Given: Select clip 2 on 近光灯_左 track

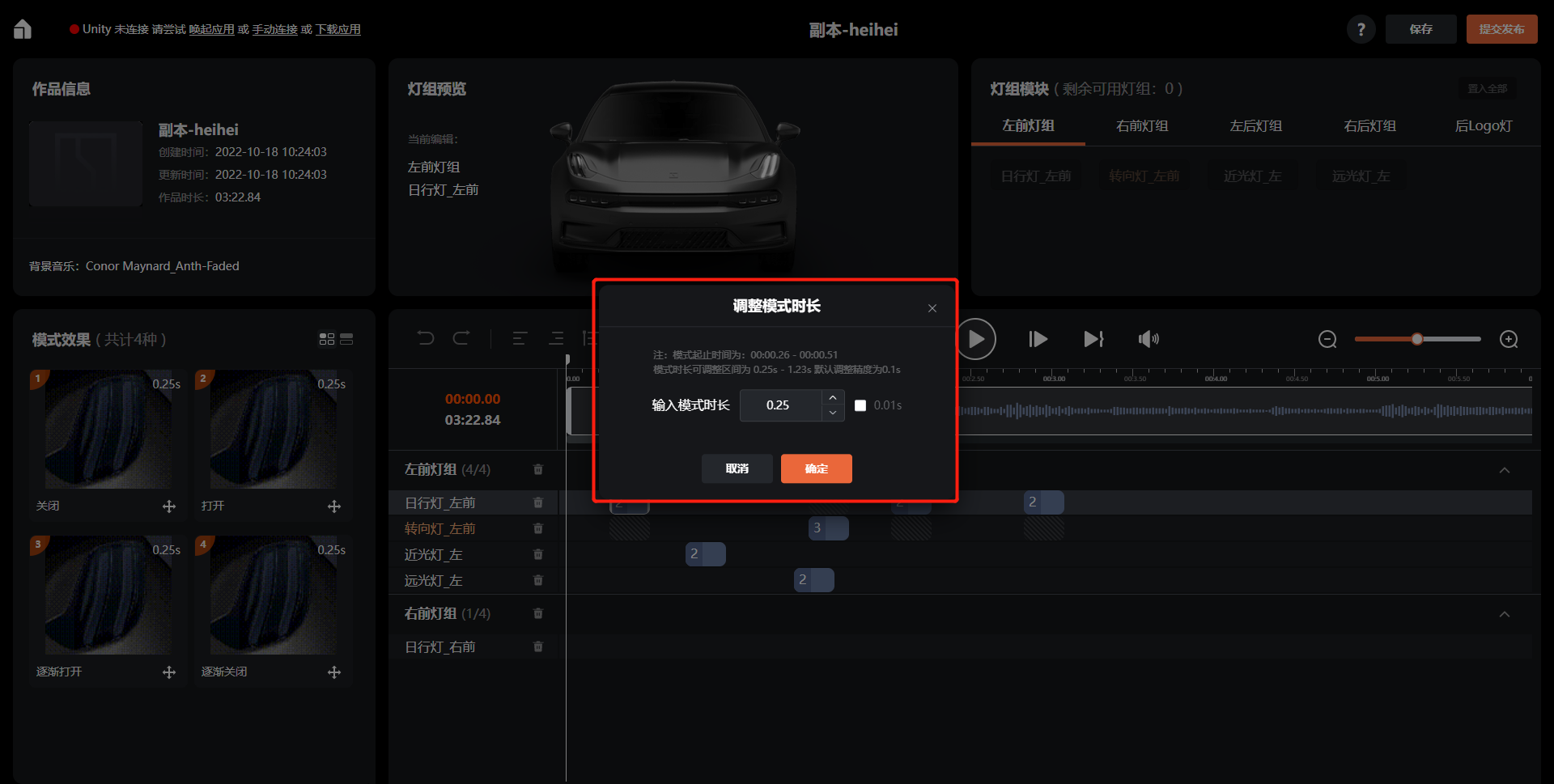Looking at the screenshot, I should point(705,554).
